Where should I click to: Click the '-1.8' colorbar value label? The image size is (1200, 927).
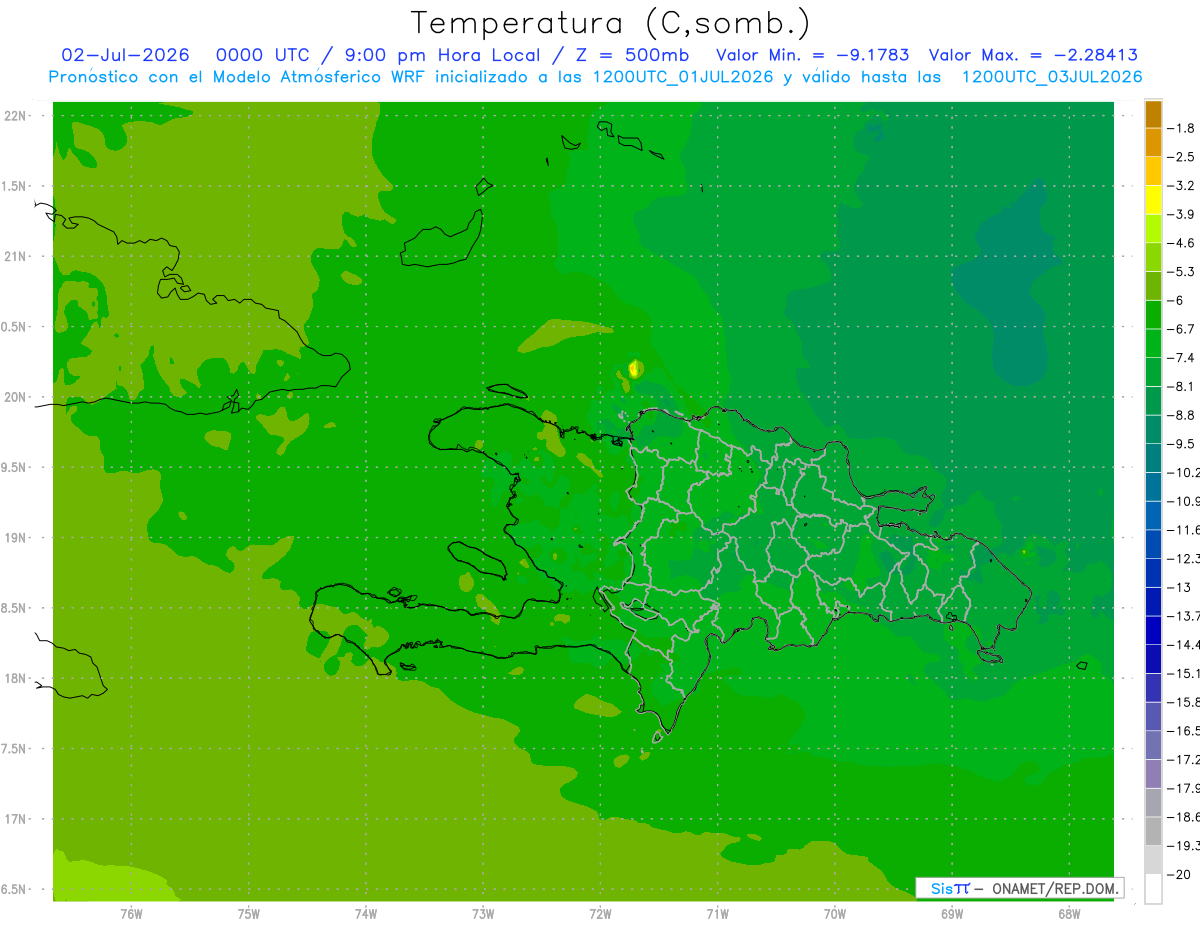1182,128
